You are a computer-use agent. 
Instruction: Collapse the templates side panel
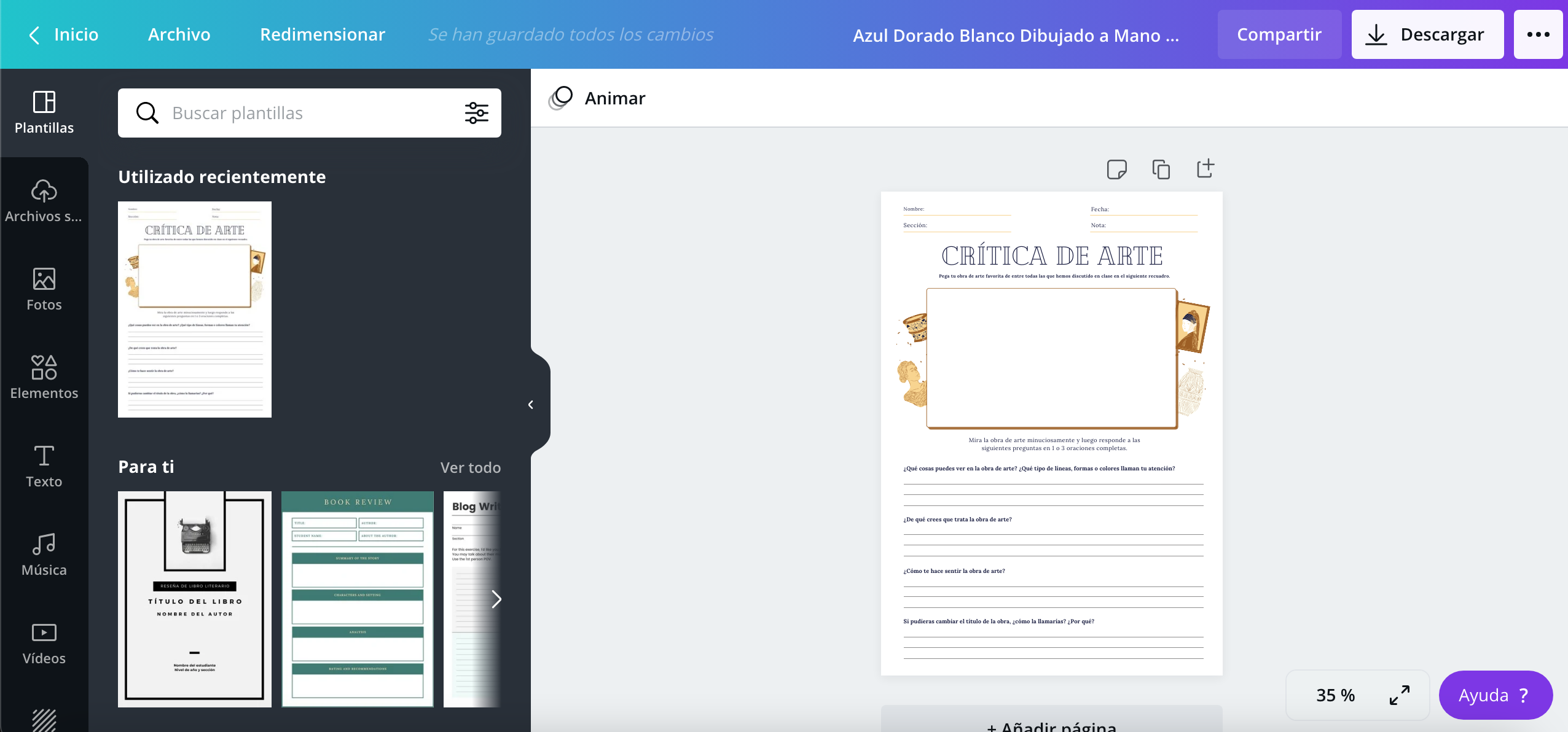coord(531,405)
